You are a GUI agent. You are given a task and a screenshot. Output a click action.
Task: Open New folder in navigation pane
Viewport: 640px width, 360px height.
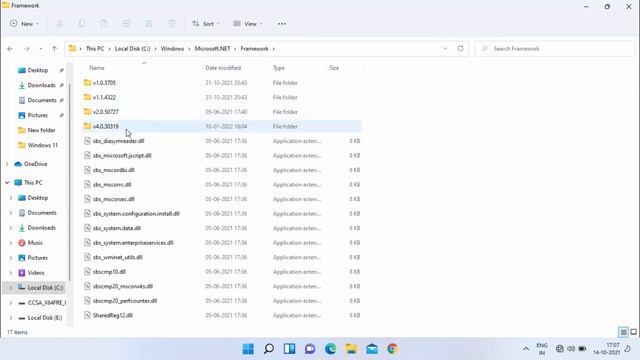coord(37,130)
